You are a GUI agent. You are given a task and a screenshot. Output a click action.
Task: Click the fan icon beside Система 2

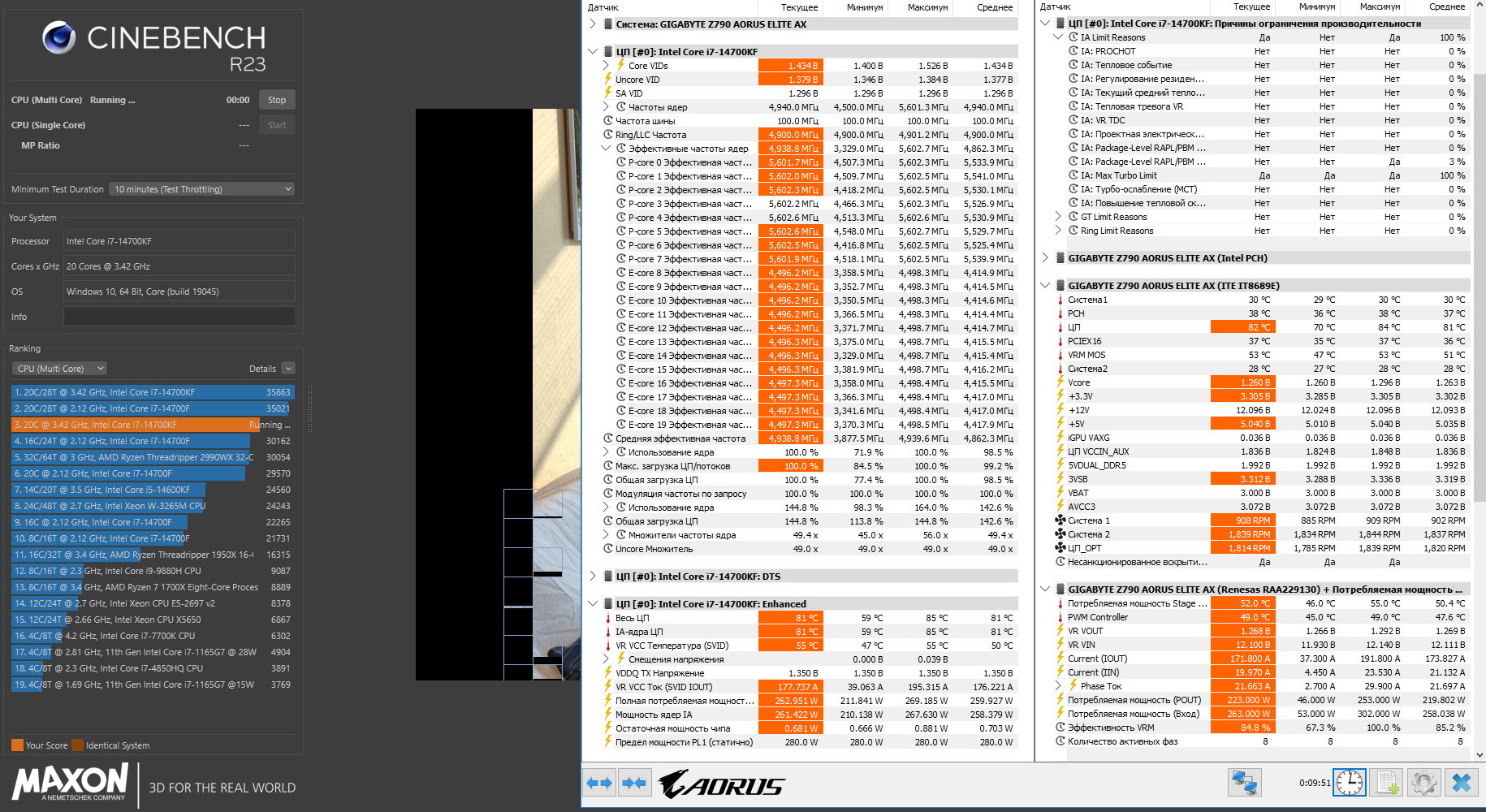(1060, 534)
